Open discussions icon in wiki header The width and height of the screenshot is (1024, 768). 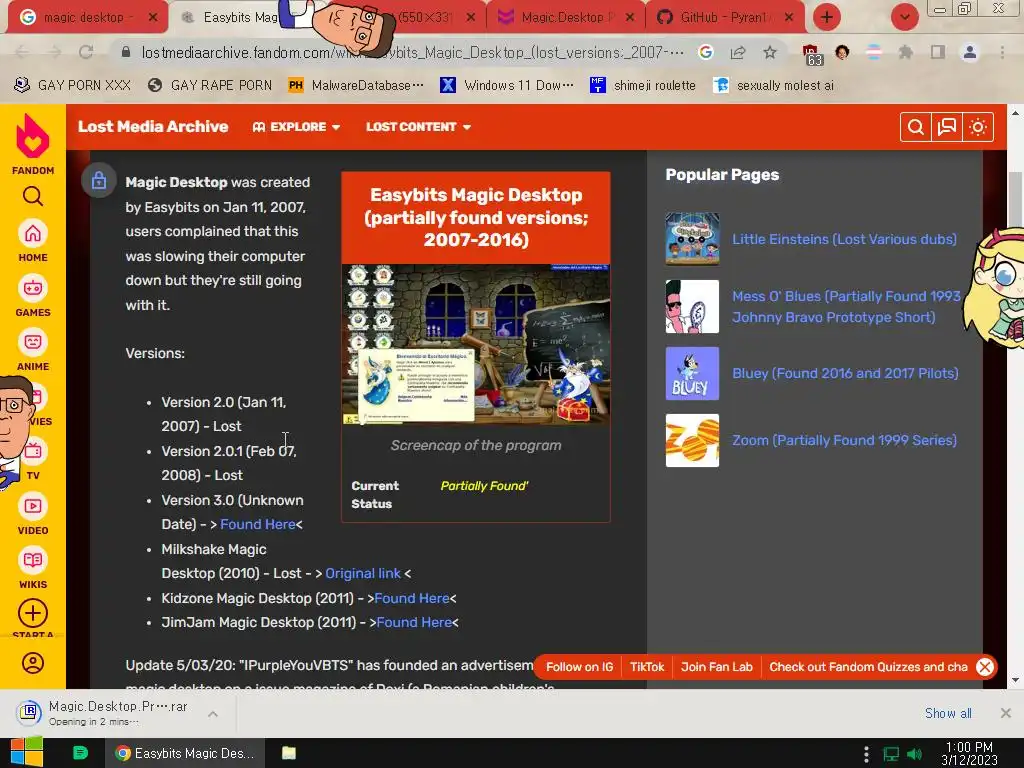pyautogui.click(x=946, y=127)
